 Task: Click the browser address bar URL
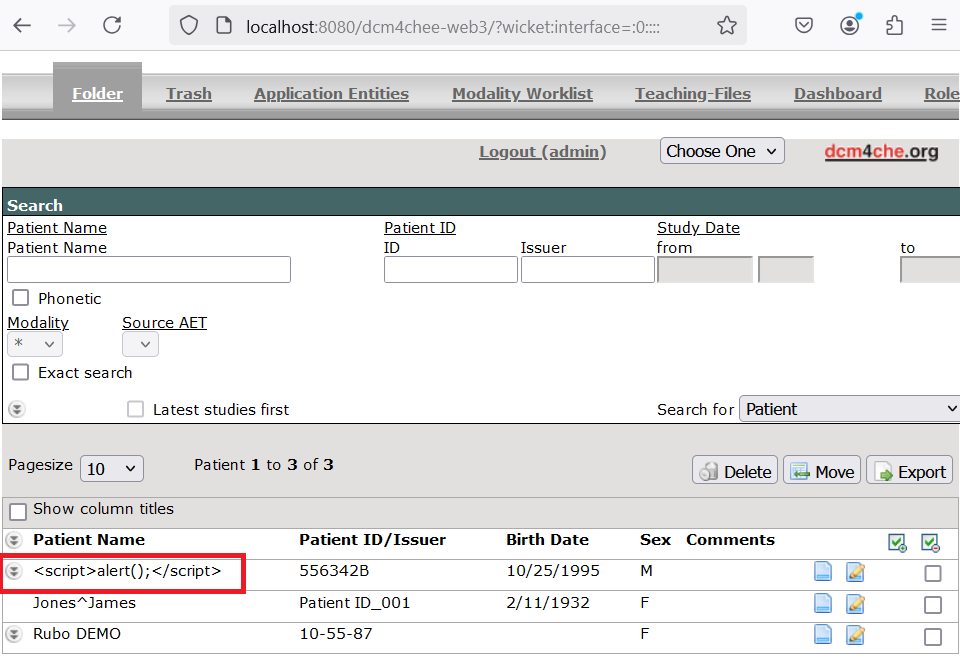click(x=453, y=26)
